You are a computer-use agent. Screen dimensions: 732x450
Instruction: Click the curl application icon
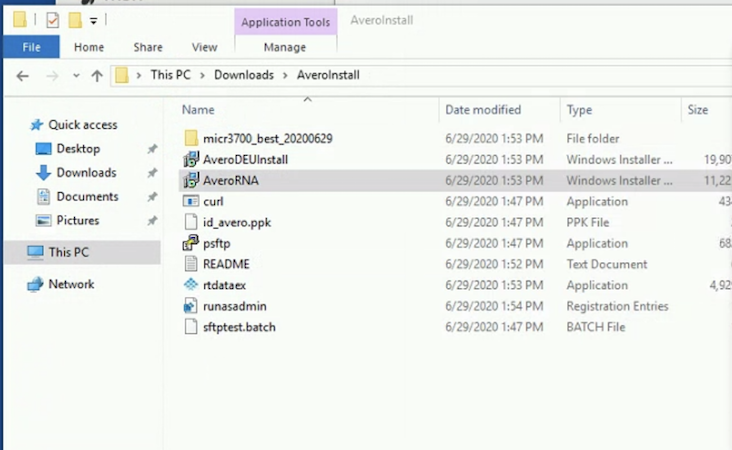pos(192,202)
